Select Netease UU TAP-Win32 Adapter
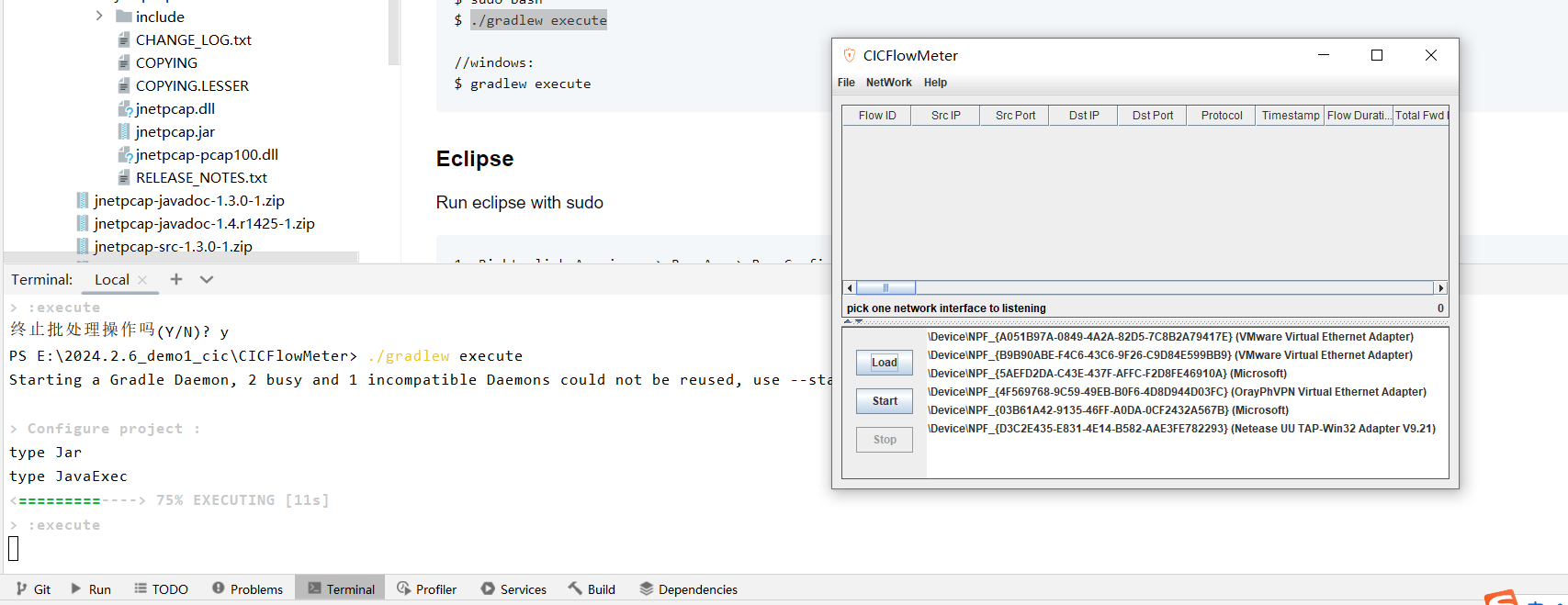This screenshot has height=605, width=1568. [1181, 429]
